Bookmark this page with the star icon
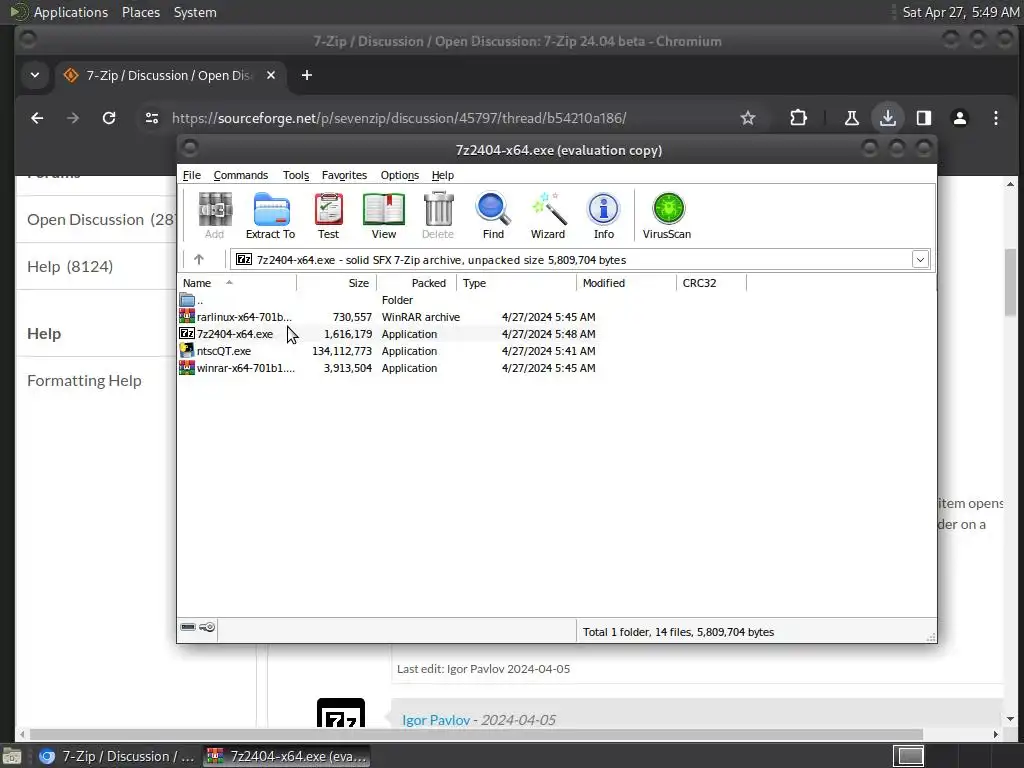 (x=748, y=118)
